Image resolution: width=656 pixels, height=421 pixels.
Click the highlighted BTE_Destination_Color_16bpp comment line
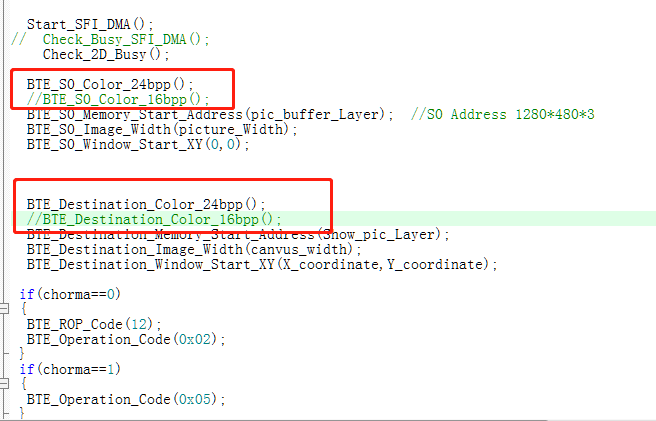(154, 219)
